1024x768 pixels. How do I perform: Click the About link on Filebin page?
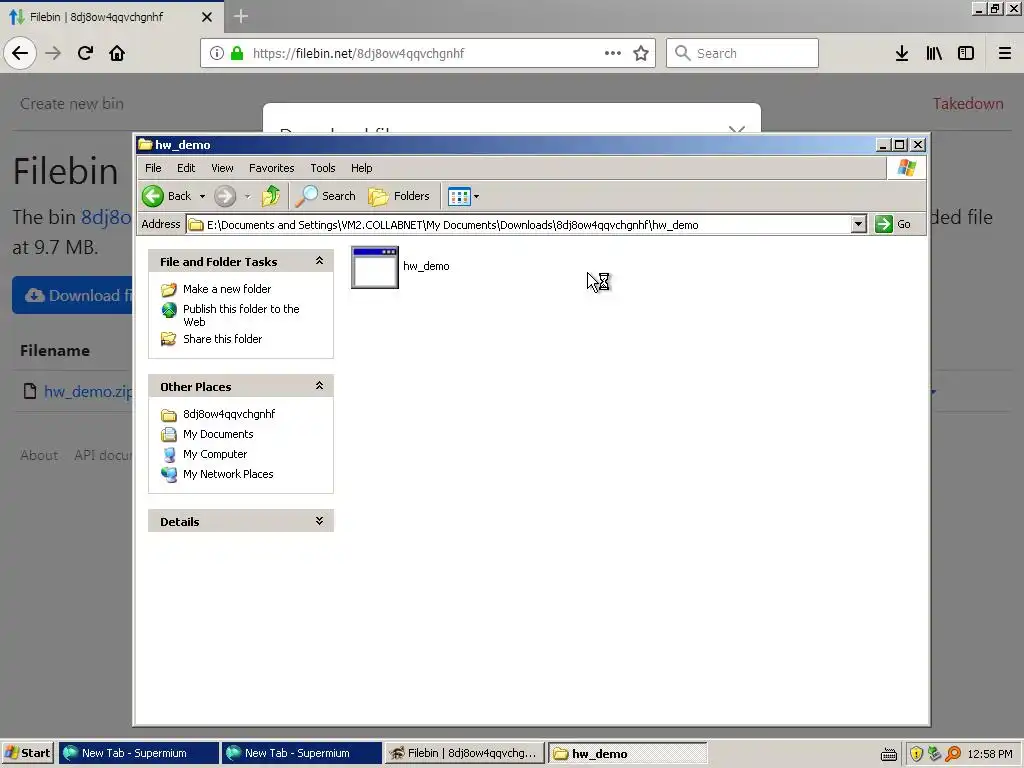[39, 455]
